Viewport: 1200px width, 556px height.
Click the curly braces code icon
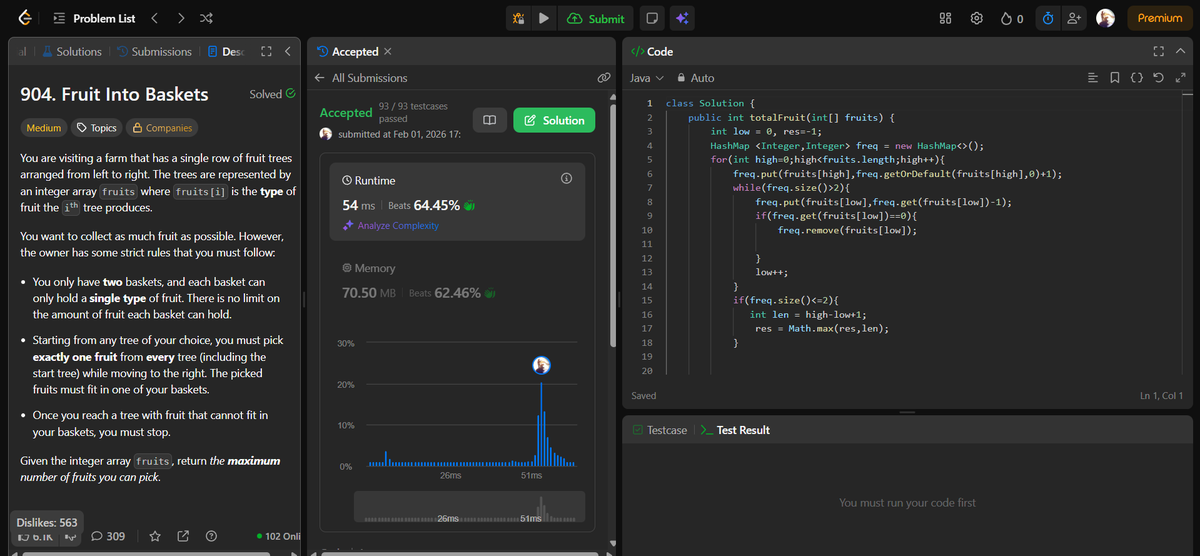tap(1136, 77)
